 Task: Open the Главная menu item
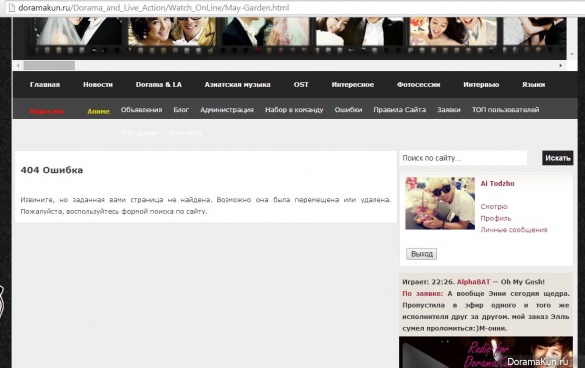45,85
